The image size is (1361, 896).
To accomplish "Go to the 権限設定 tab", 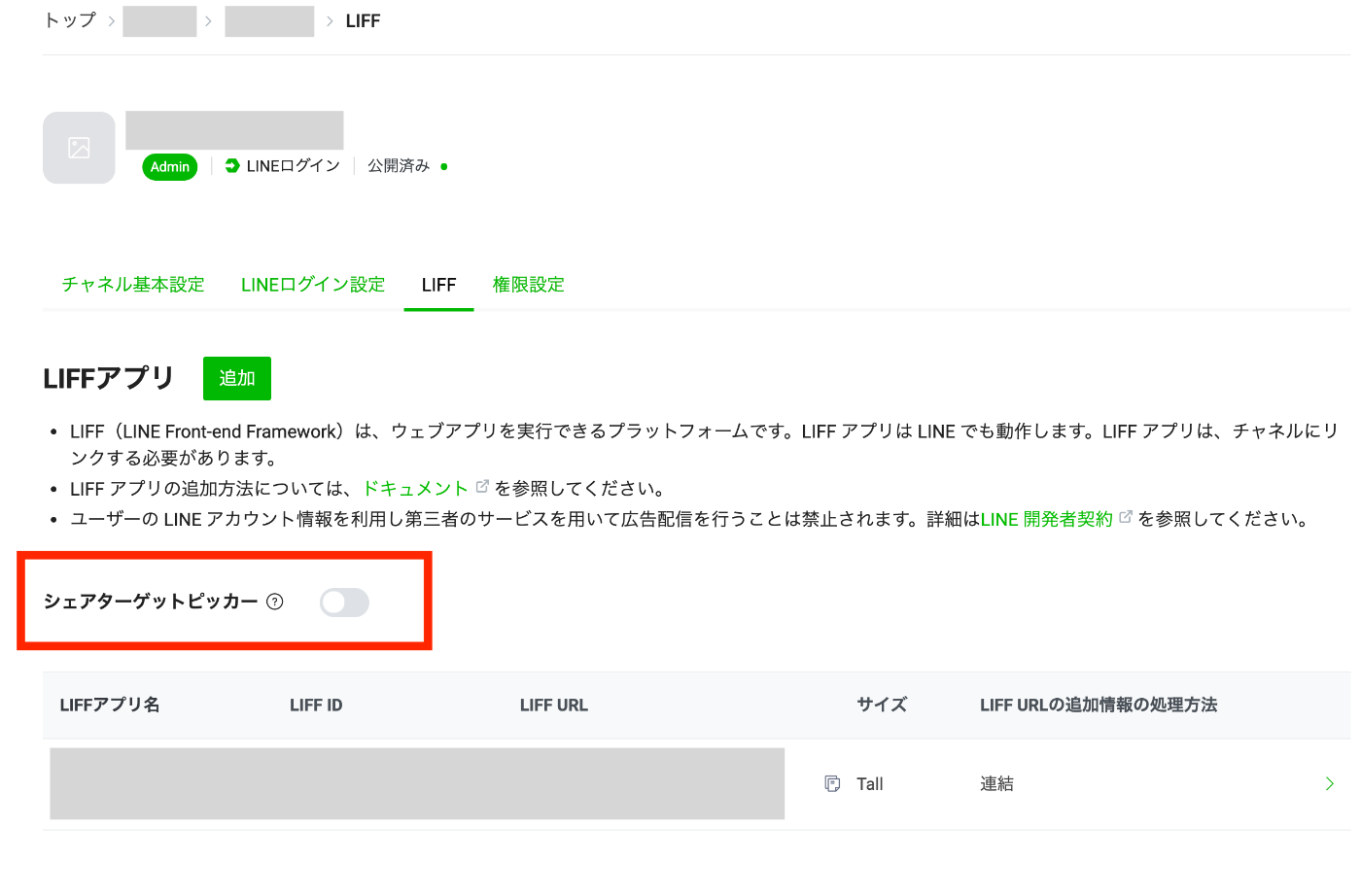I will (529, 285).
